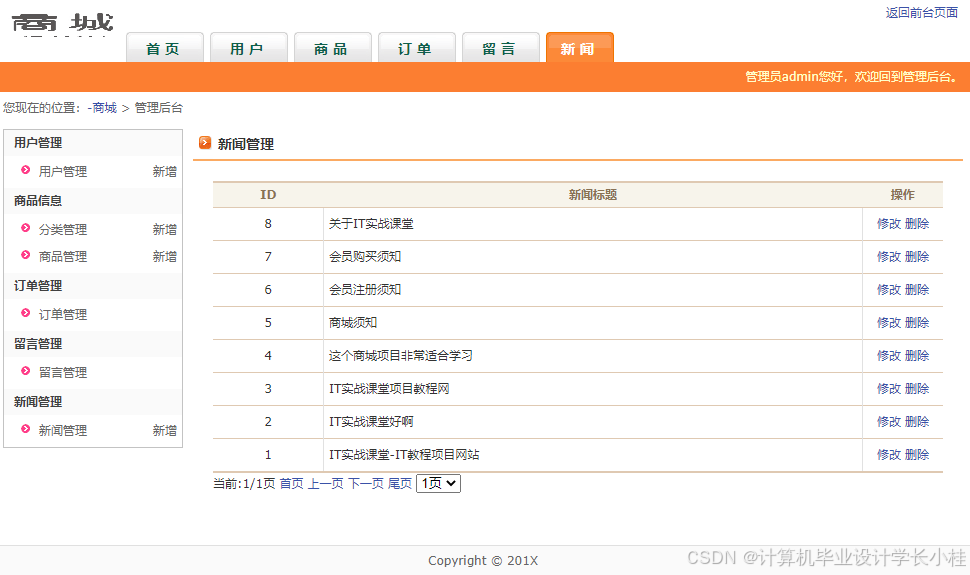
Task: Click news title IT实战课堂好啊
Action: (371, 422)
